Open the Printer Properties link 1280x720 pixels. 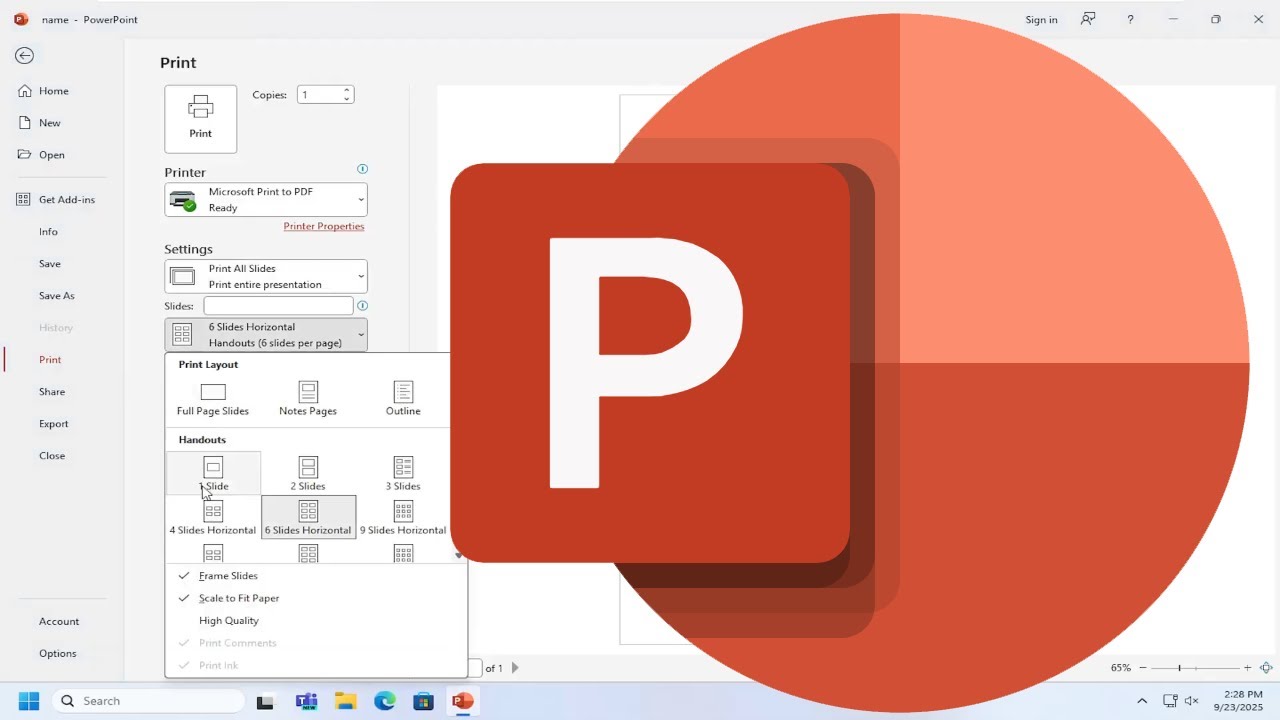tap(324, 226)
